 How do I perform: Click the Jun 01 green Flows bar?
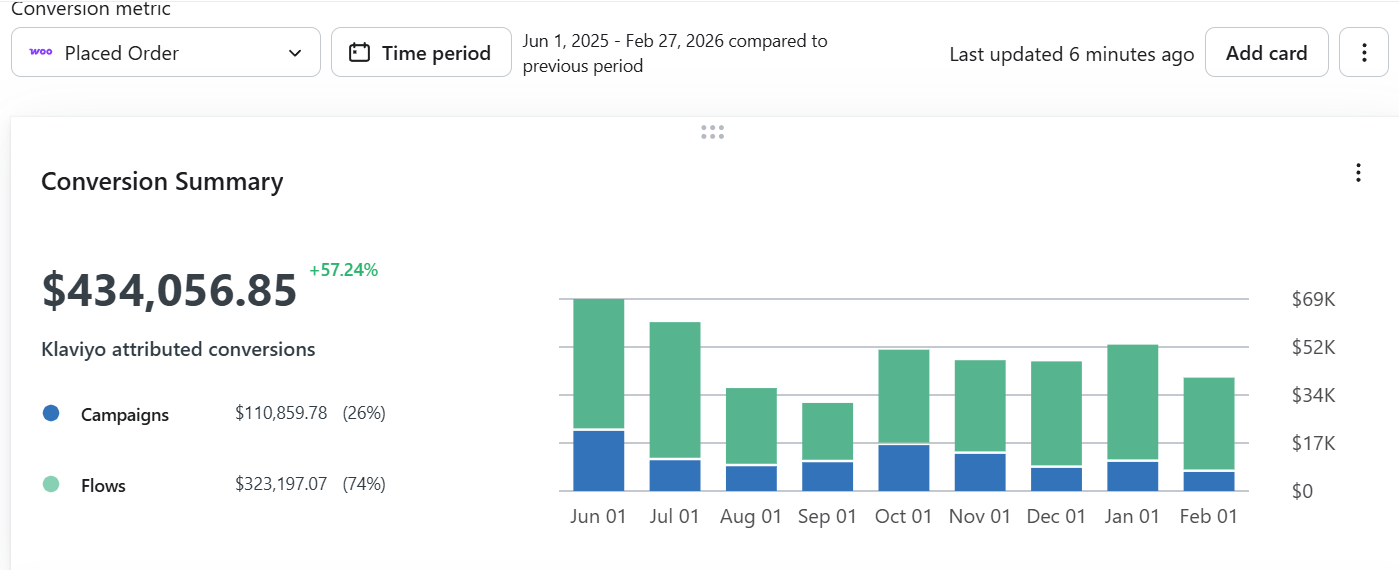[x=599, y=364]
